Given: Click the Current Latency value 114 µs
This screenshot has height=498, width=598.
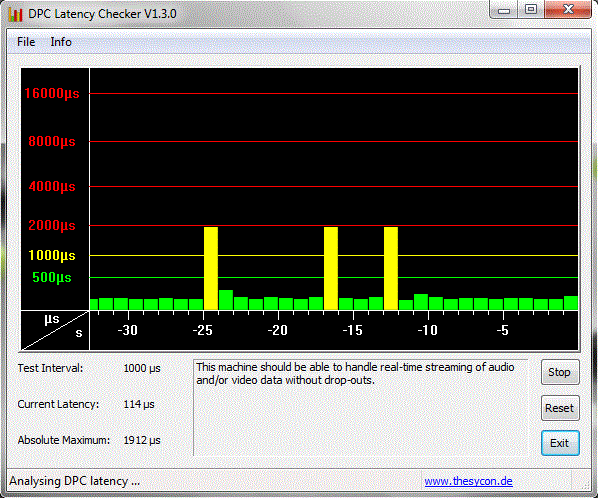Looking at the screenshot, I should (x=139, y=404).
